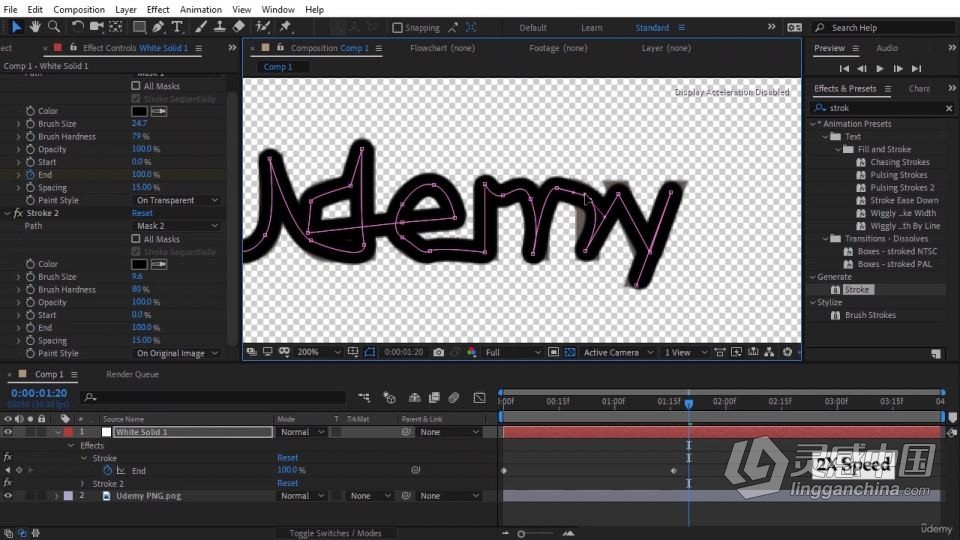Click the timeline zoom slider handle

point(521,534)
